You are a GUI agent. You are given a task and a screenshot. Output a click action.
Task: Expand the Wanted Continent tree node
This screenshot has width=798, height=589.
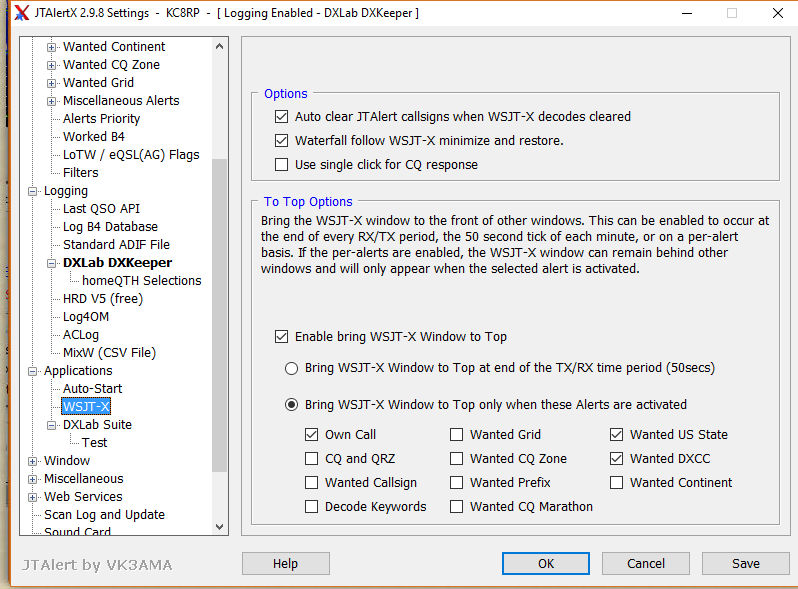(x=51, y=47)
